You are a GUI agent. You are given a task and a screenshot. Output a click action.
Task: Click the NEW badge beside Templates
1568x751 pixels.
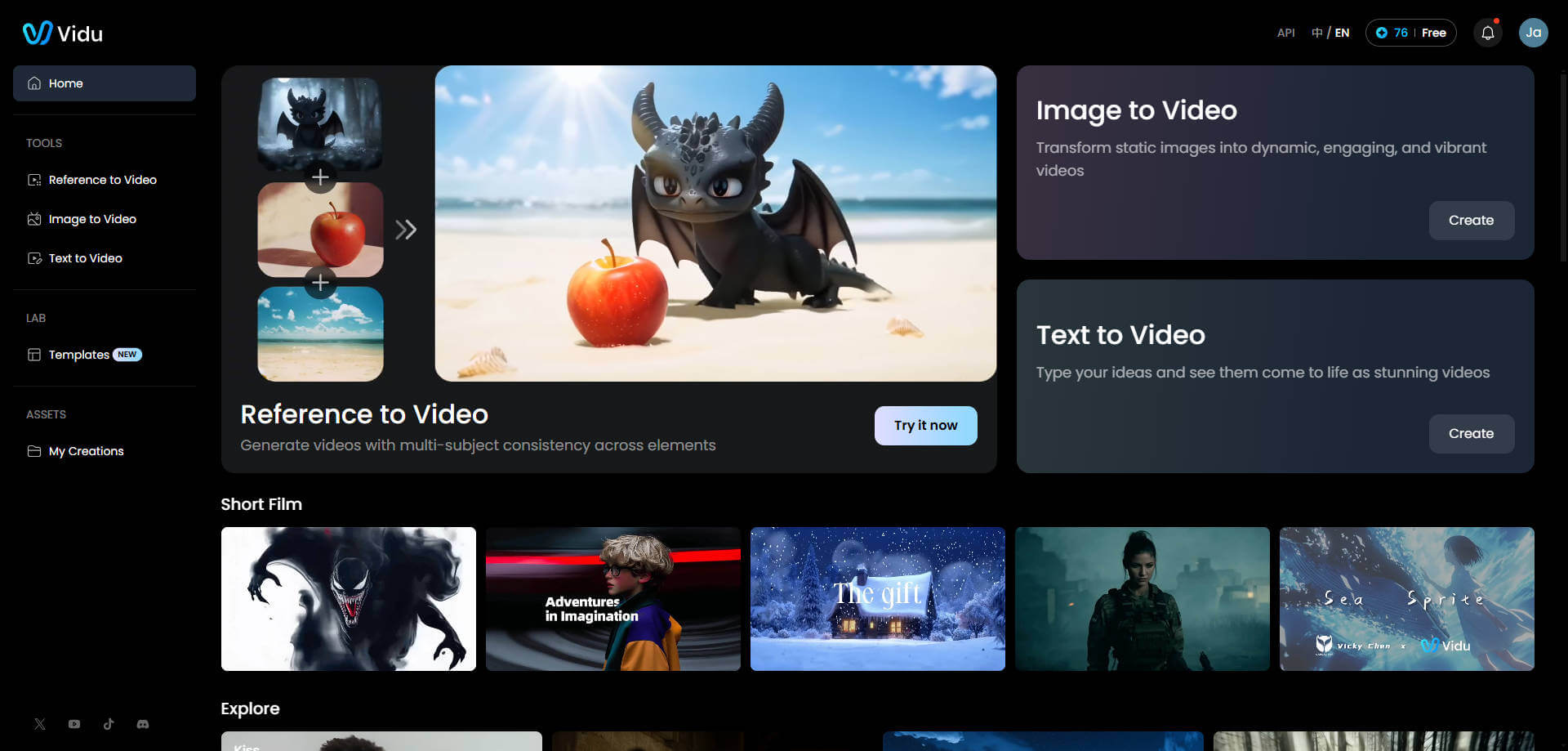127,355
